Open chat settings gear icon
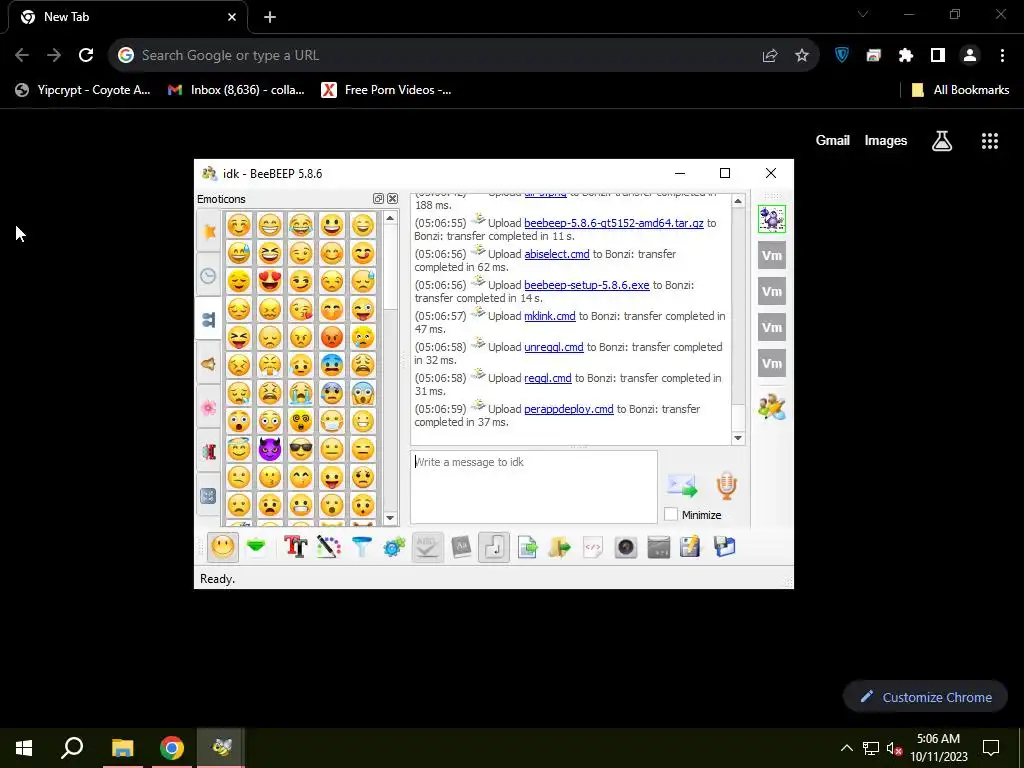 (394, 547)
